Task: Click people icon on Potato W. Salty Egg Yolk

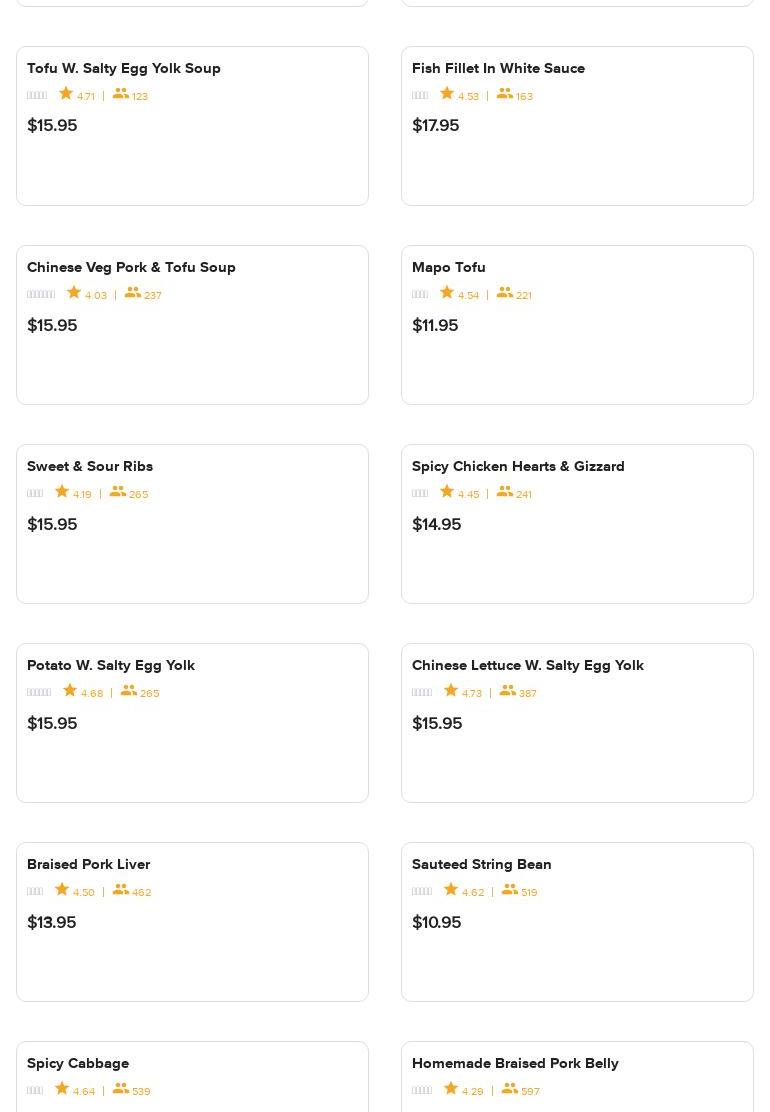Action: [x=129, y=691]
